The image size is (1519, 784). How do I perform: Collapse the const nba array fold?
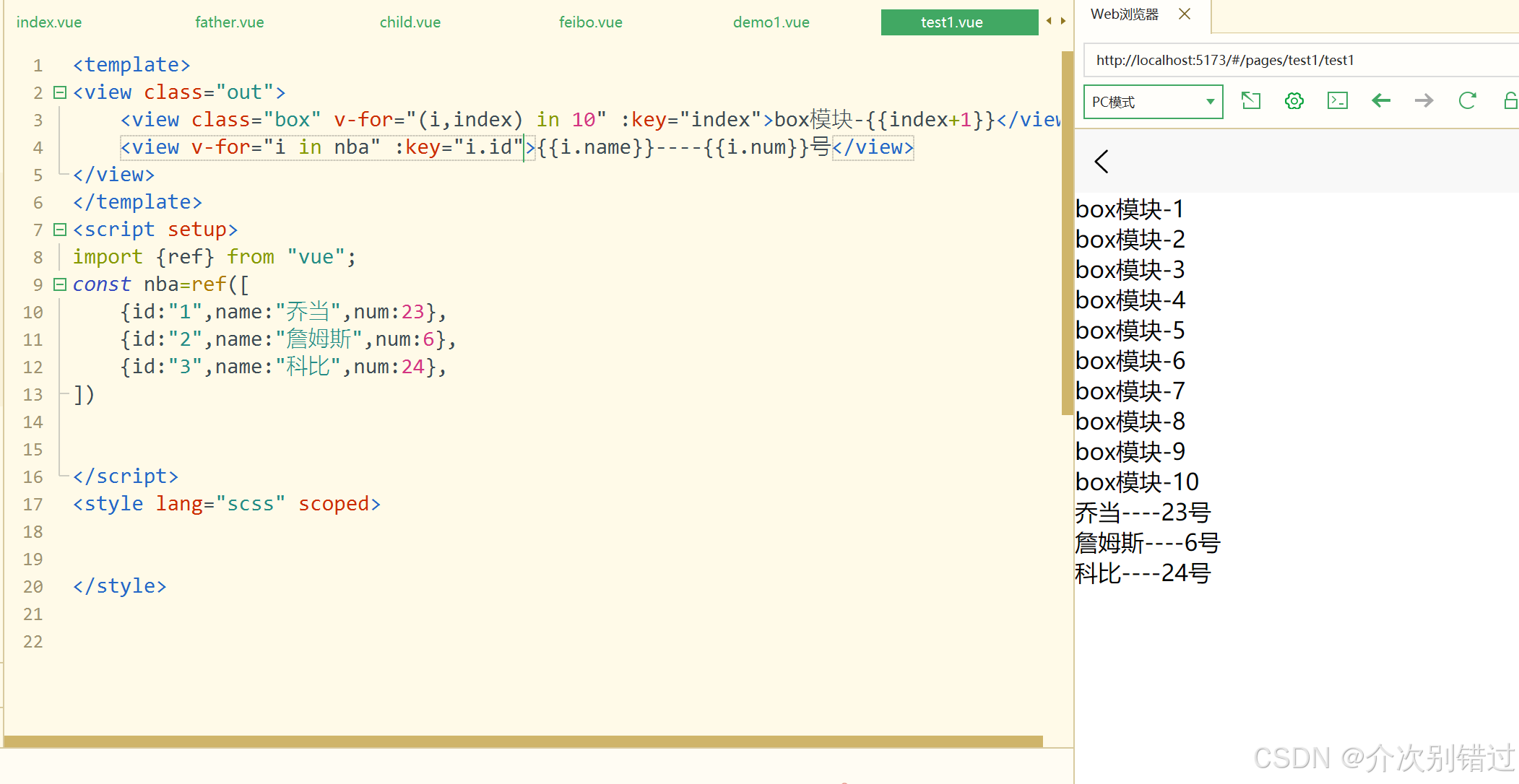click(x=60, y=284)
